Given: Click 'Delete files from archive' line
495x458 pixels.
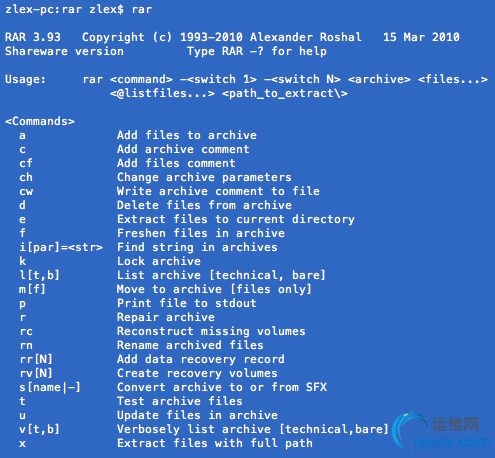Looking at the screenshot, I should 204,205.
